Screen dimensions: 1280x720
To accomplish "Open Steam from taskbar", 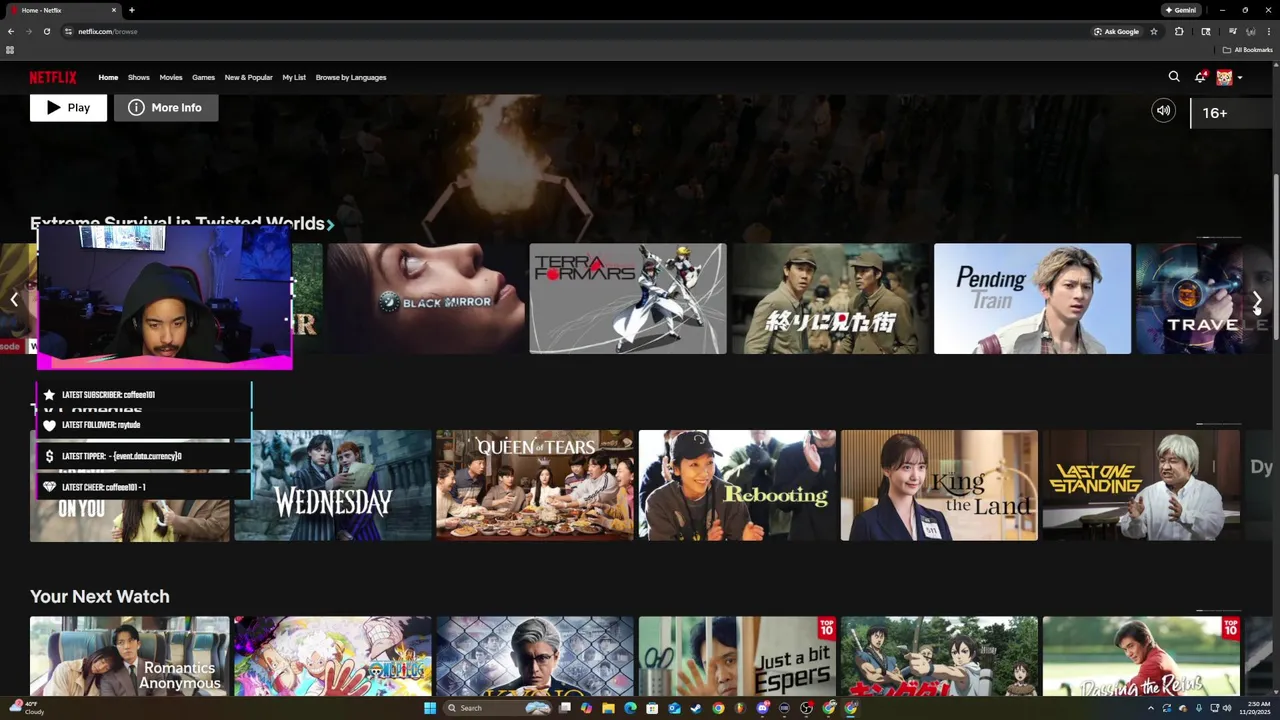I will coord(696,708).
